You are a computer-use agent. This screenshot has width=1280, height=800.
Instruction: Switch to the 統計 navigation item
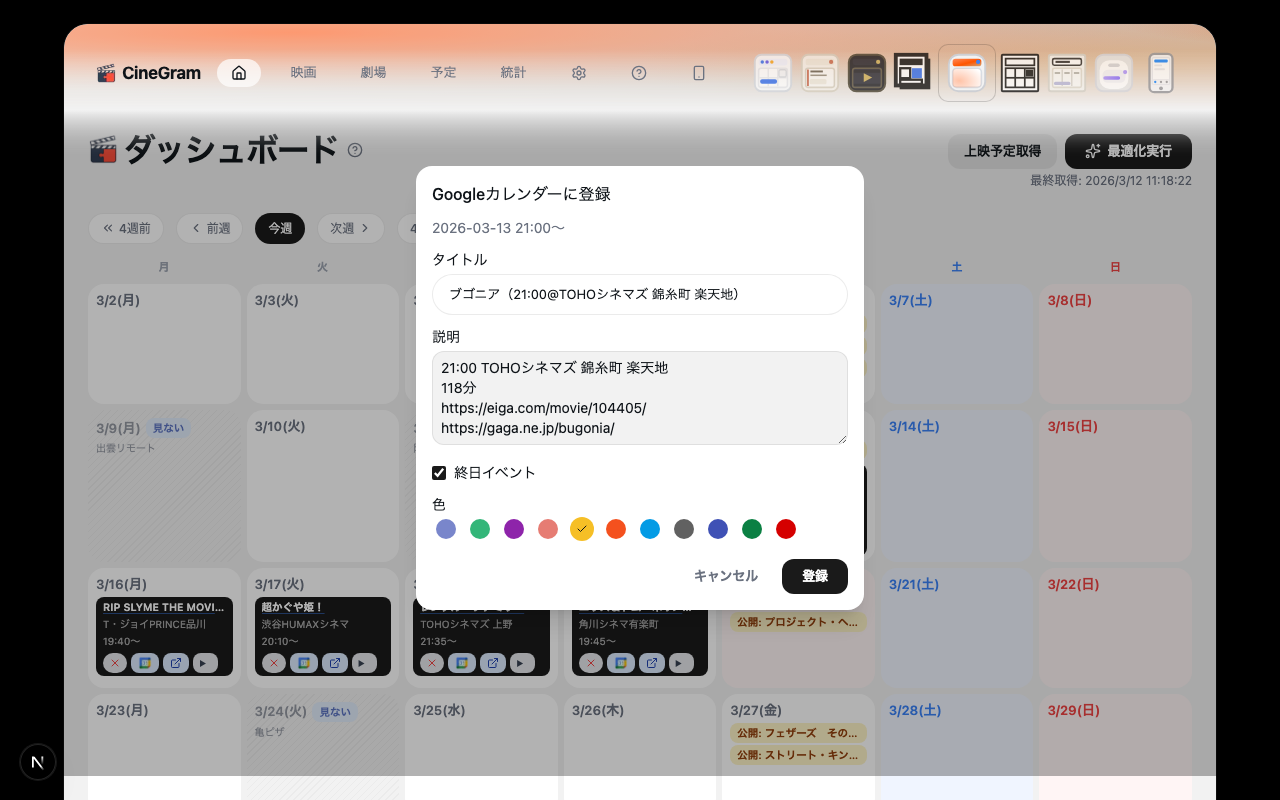513,72
